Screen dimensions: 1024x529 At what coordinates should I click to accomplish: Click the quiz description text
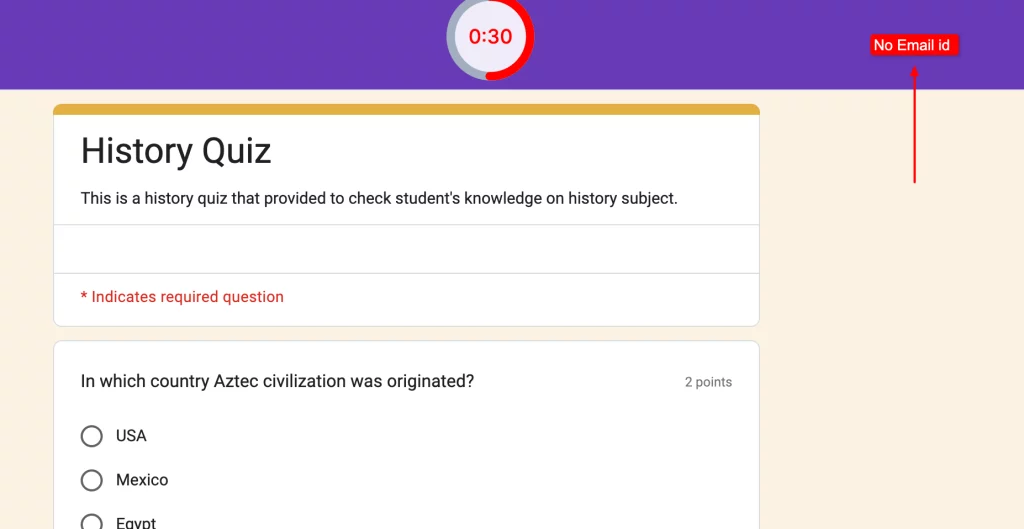[379, 198]
